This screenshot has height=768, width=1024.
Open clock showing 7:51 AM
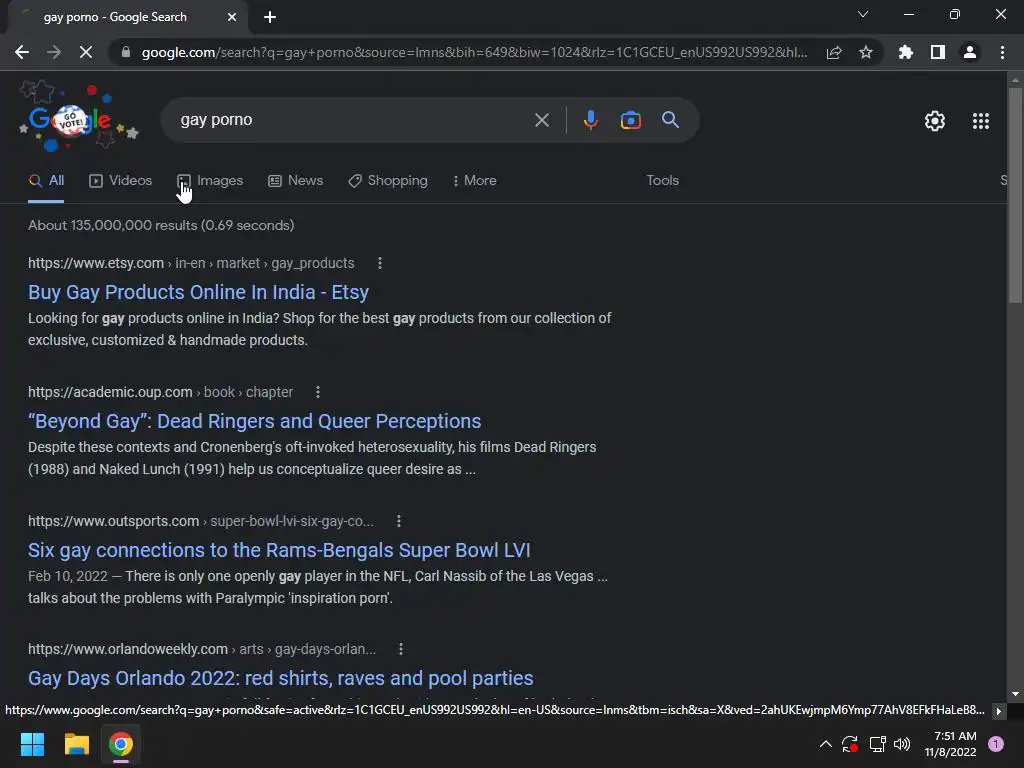click(950, 744)
